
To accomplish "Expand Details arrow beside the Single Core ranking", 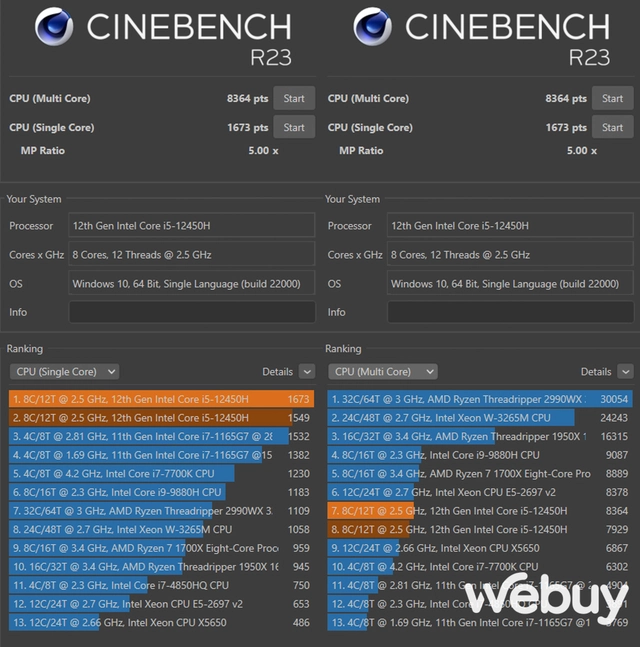I will (306, 371).
